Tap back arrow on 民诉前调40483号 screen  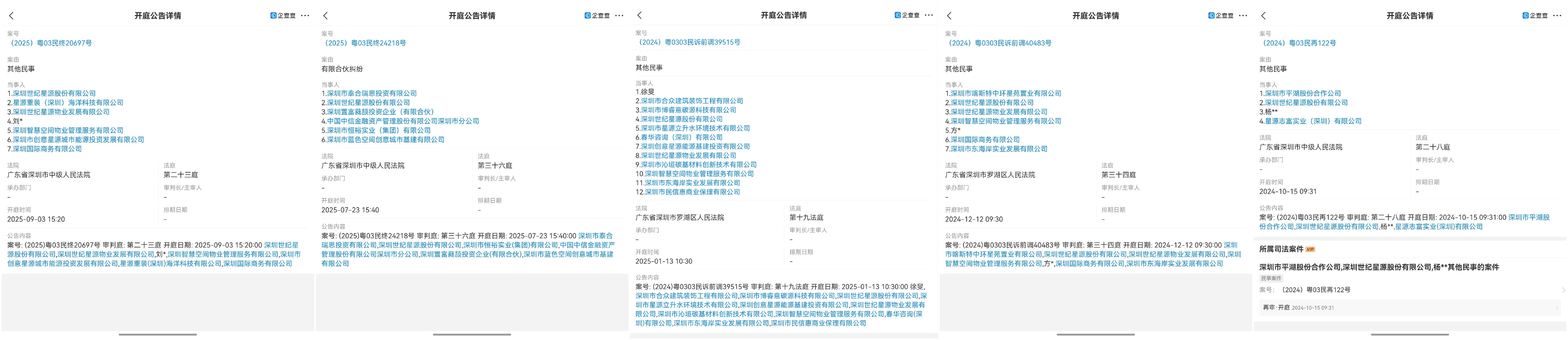tap(949, 16)
